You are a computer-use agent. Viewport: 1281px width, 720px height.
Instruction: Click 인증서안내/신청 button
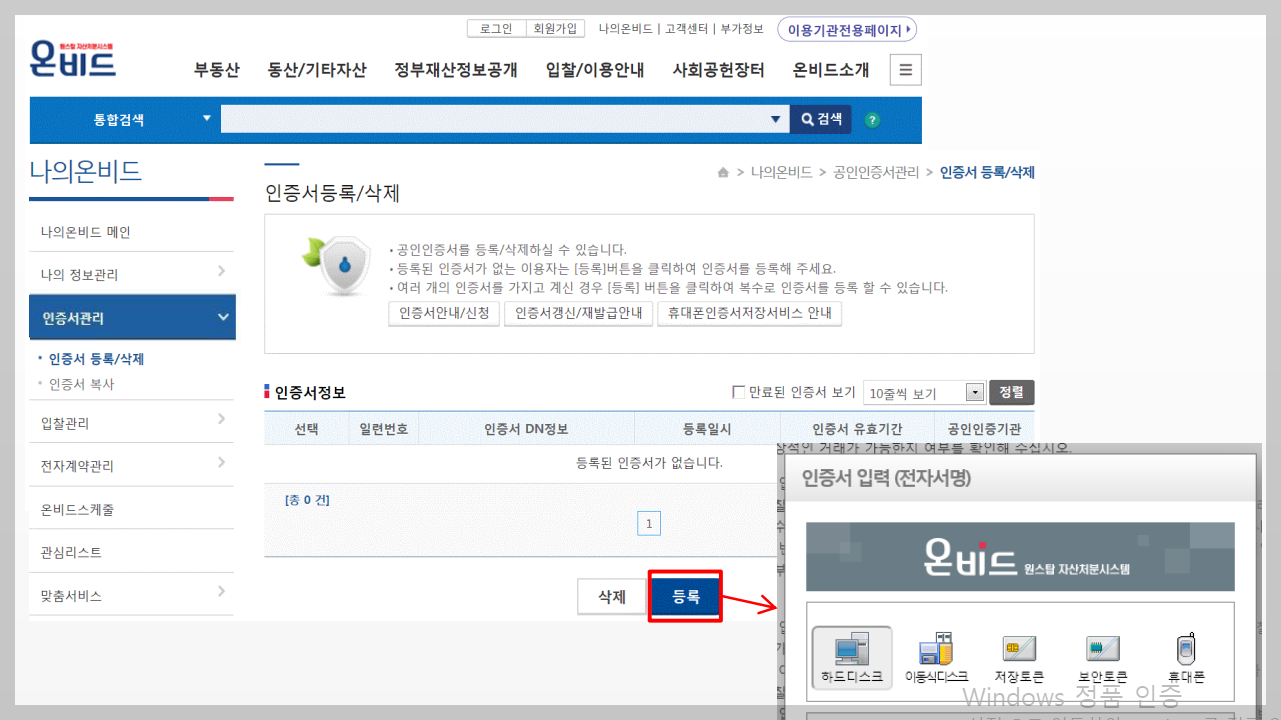444,313
